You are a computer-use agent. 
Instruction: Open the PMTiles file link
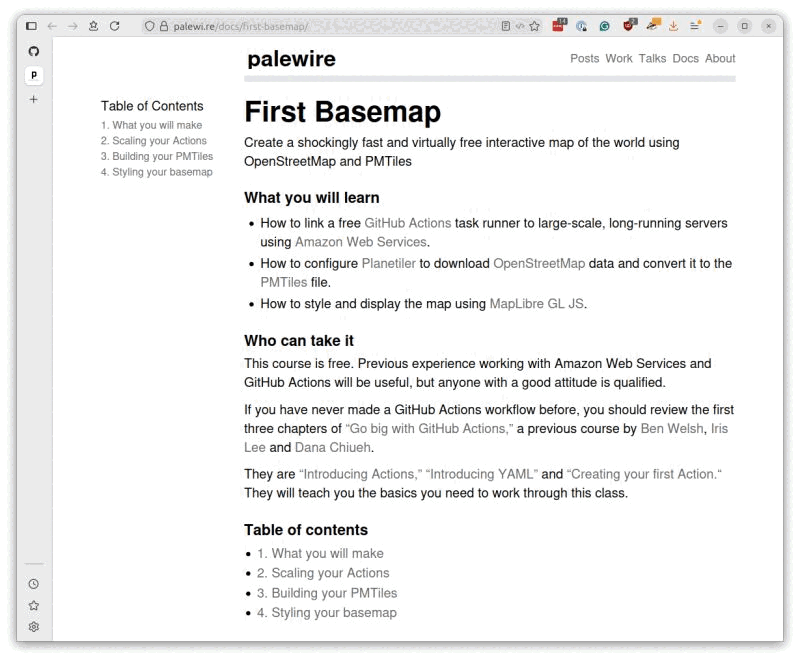284,282
